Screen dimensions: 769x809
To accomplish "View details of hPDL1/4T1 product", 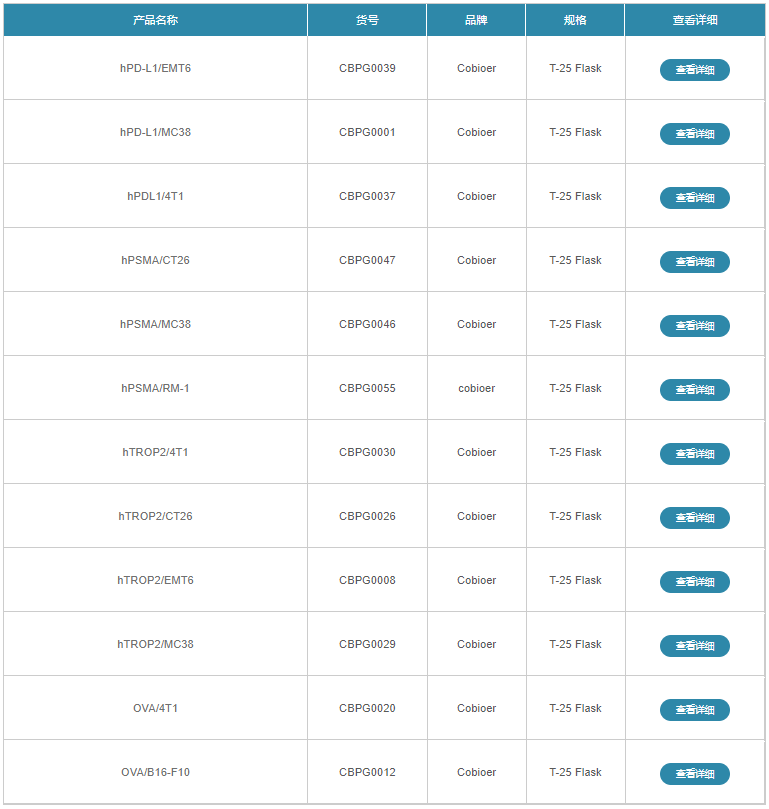I will pos(694,198).
